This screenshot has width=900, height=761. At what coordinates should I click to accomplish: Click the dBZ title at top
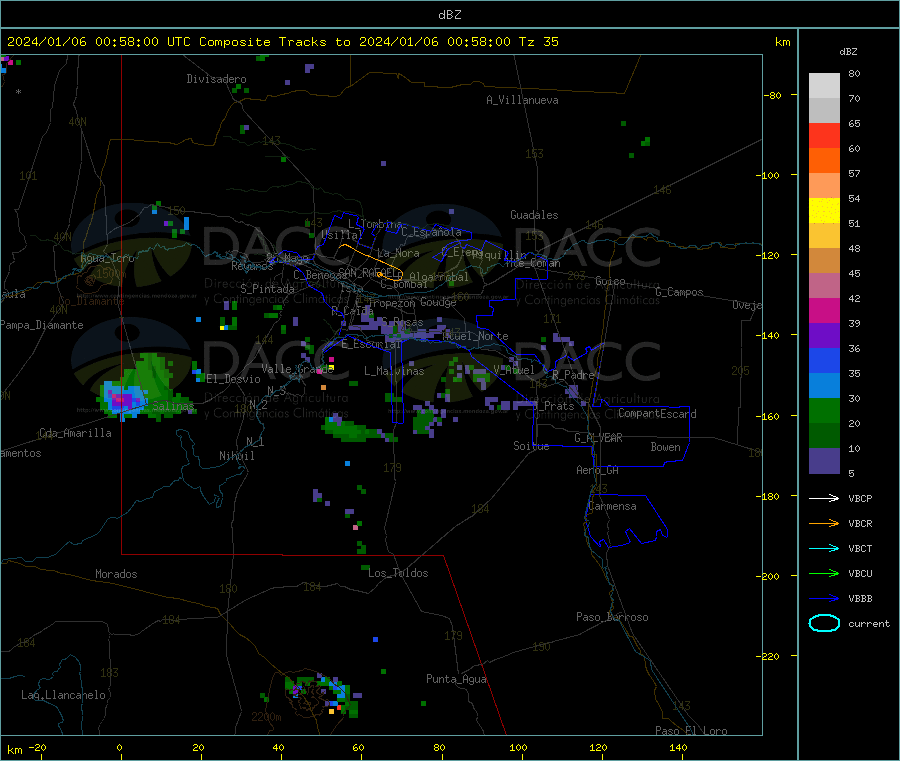click(x=449, y=15)
